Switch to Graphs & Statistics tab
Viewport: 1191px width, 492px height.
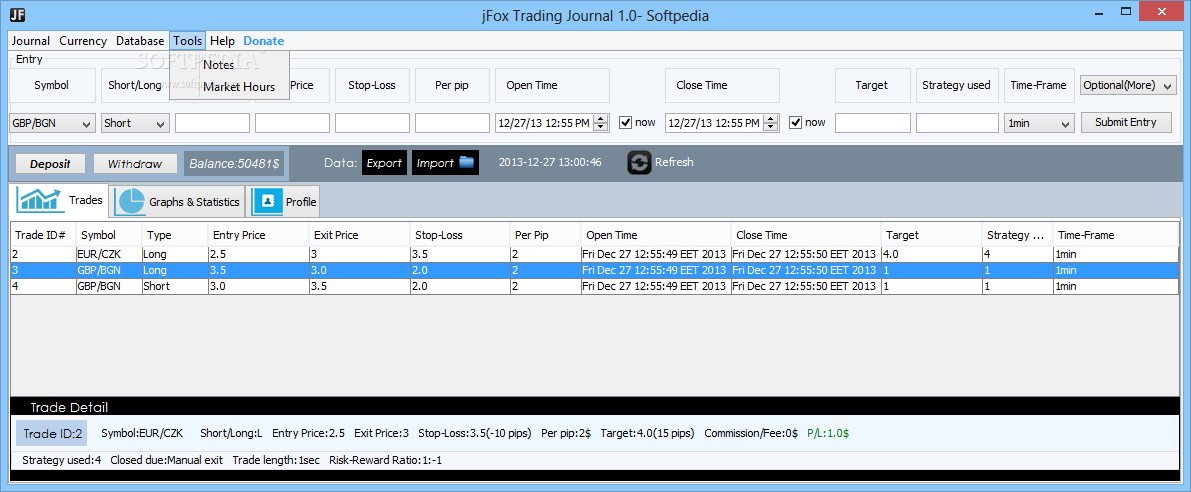pos(179,201)
